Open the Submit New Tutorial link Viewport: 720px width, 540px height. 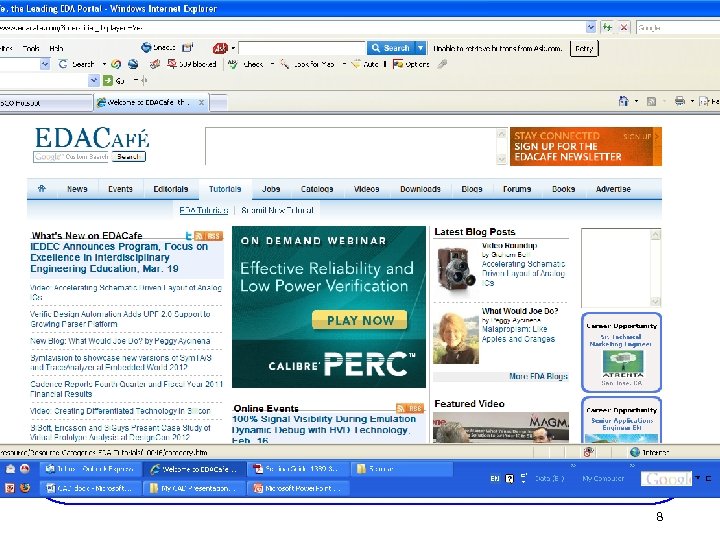click(x=277, y=210)
